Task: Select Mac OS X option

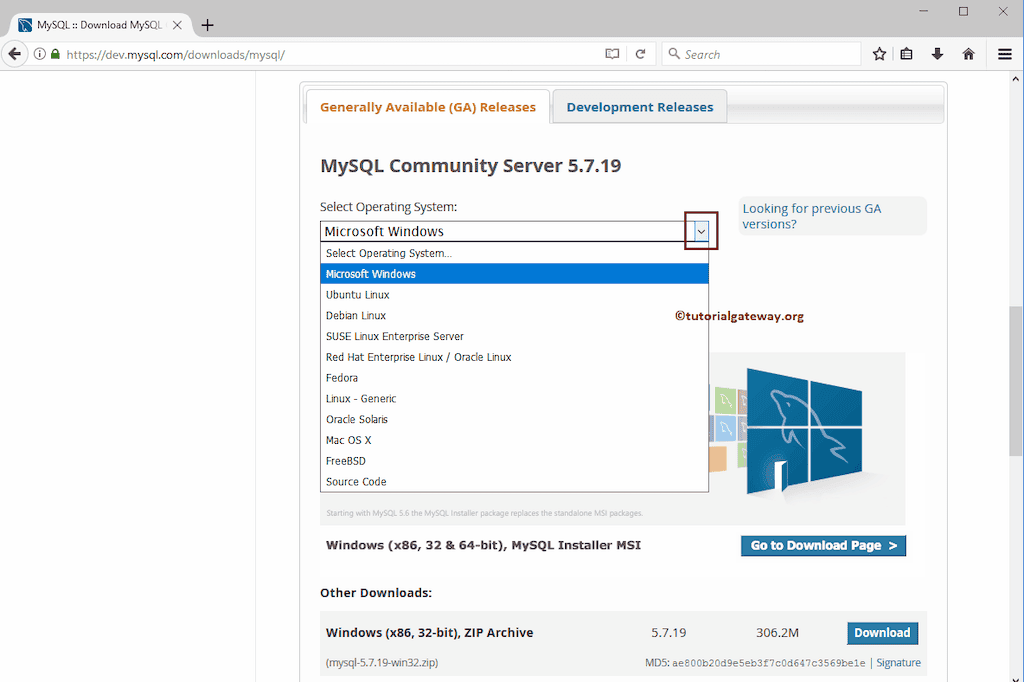Action: tap(515, 440)
